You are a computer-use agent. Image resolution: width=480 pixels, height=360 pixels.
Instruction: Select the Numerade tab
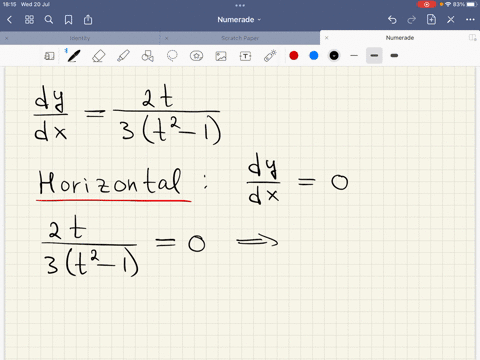pos(400,38)
